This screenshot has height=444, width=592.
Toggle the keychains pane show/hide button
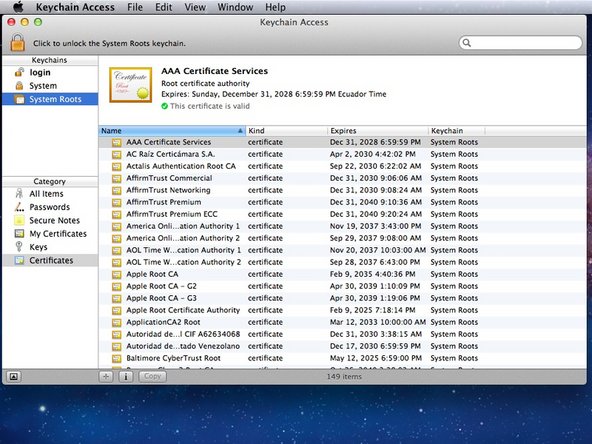point(14,376)
